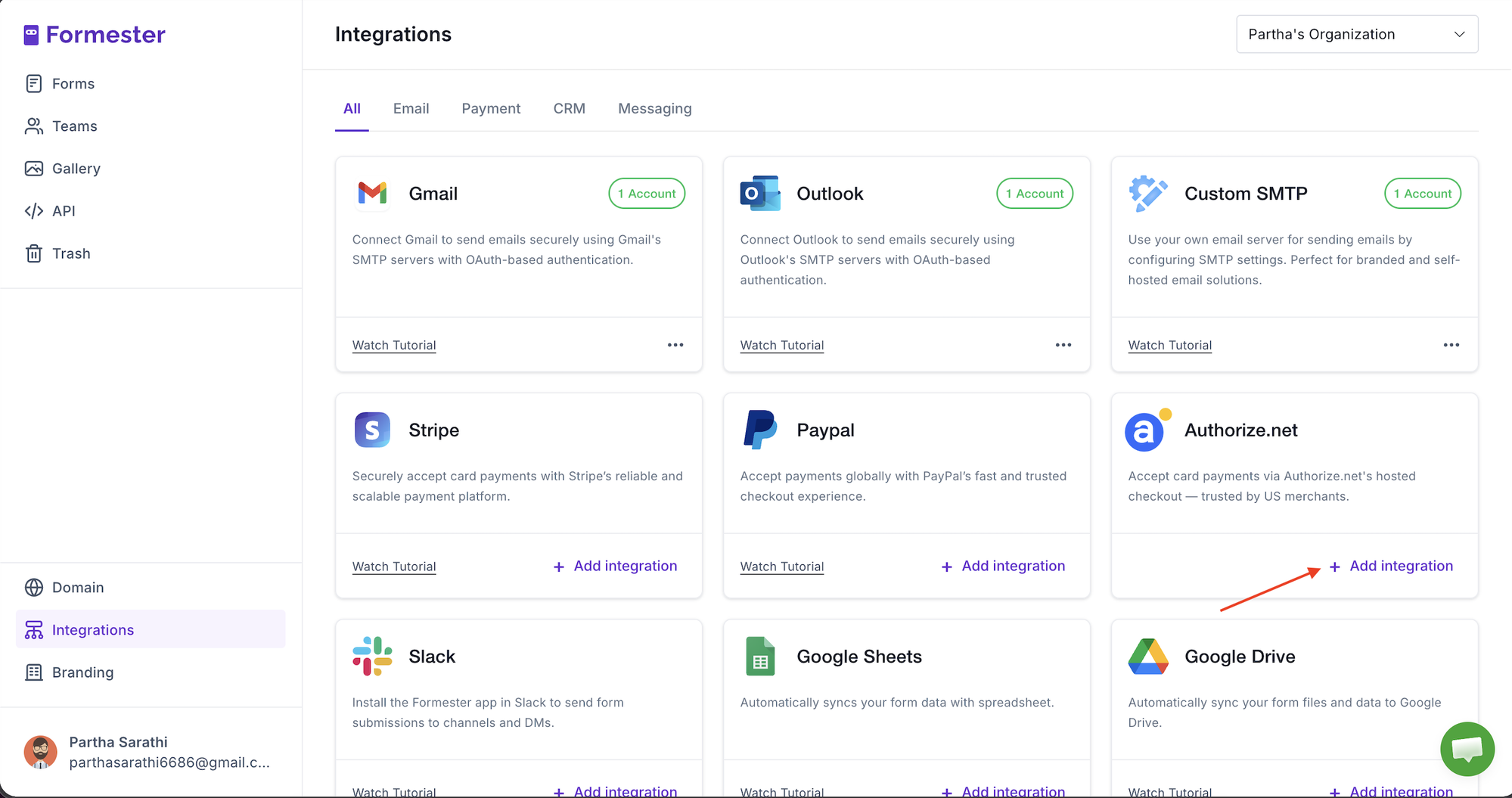Open the Gmail card three-dot menu
Image resolution: width=1512 pixels, height=798 pixels.
(675, 345)
